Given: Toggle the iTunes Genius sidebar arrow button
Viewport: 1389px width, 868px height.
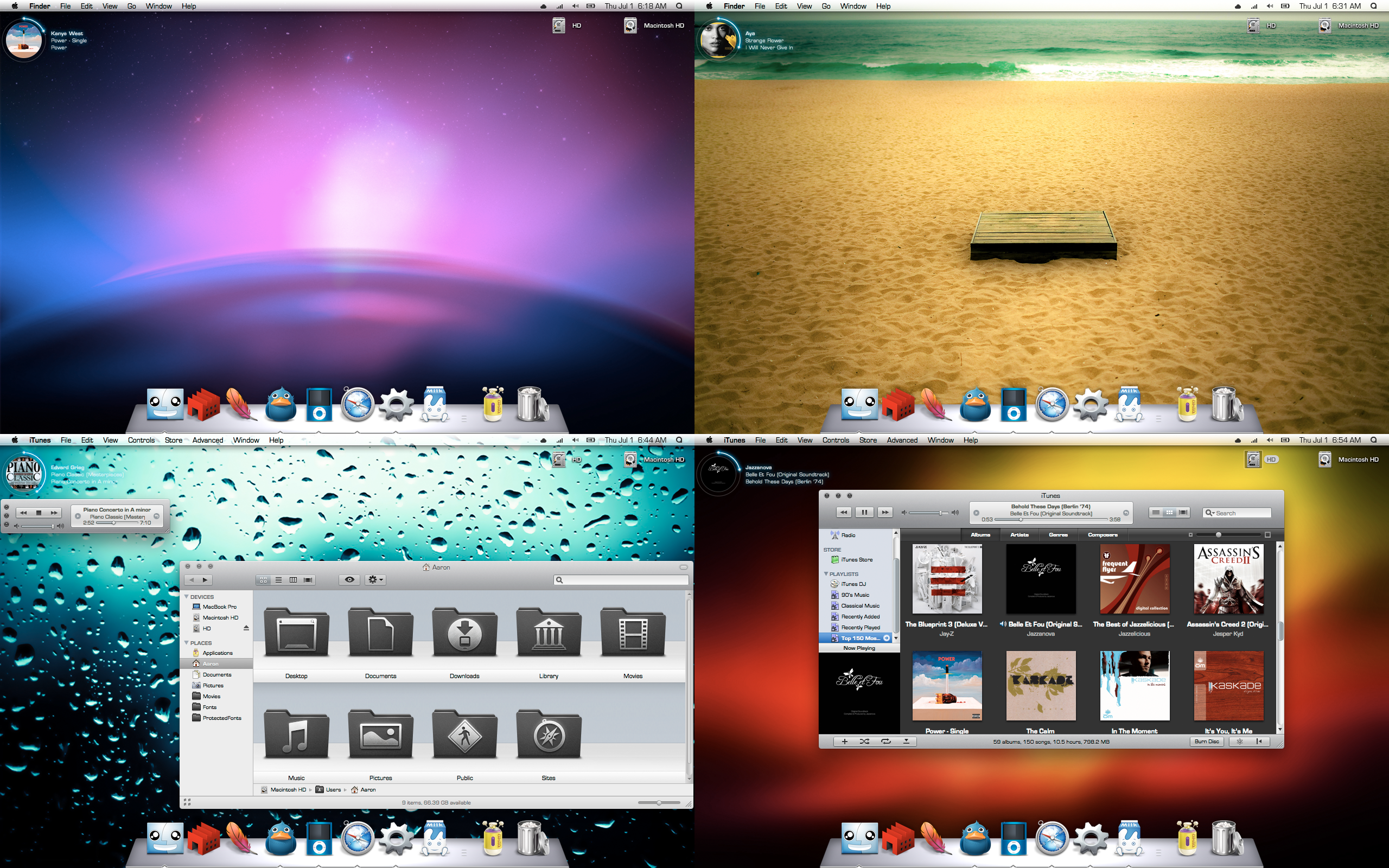Looking at the screenshot, I should coord(1259,741).
